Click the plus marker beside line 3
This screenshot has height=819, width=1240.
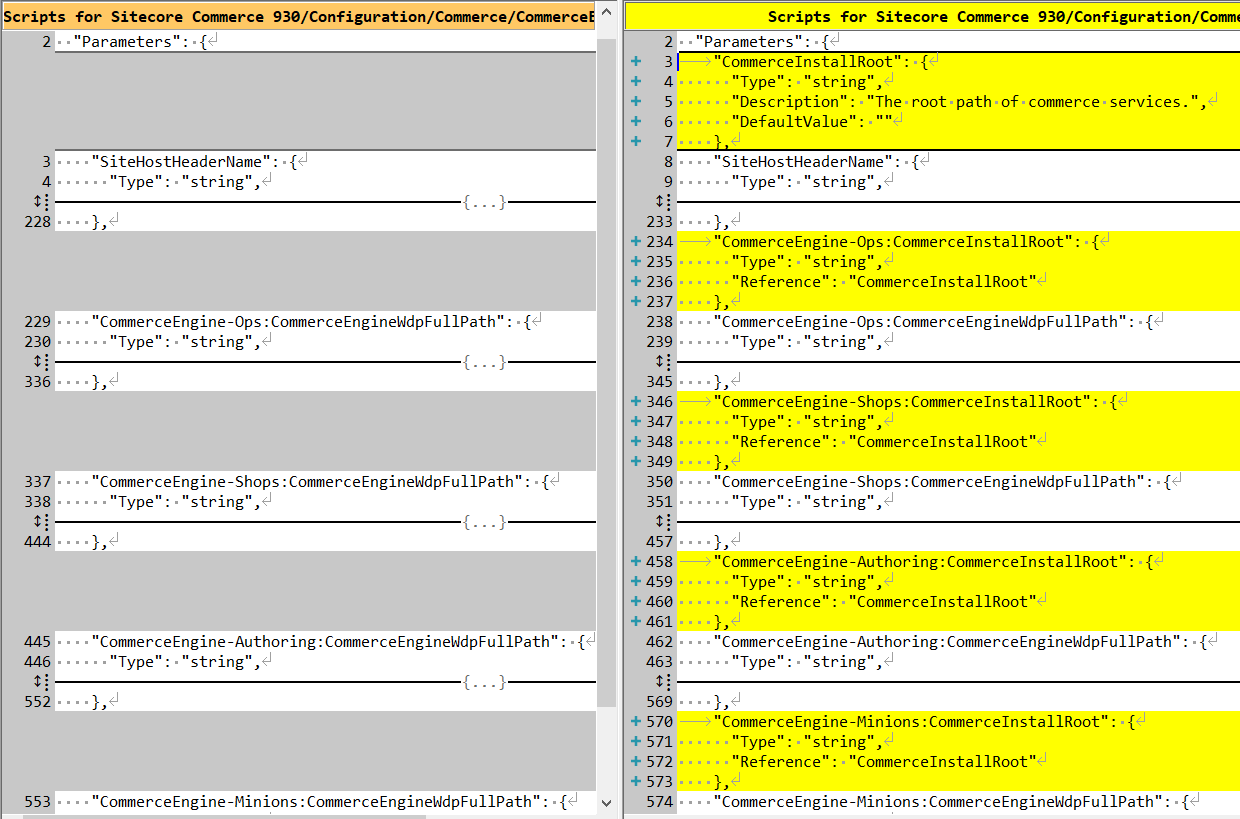point(636,62)
